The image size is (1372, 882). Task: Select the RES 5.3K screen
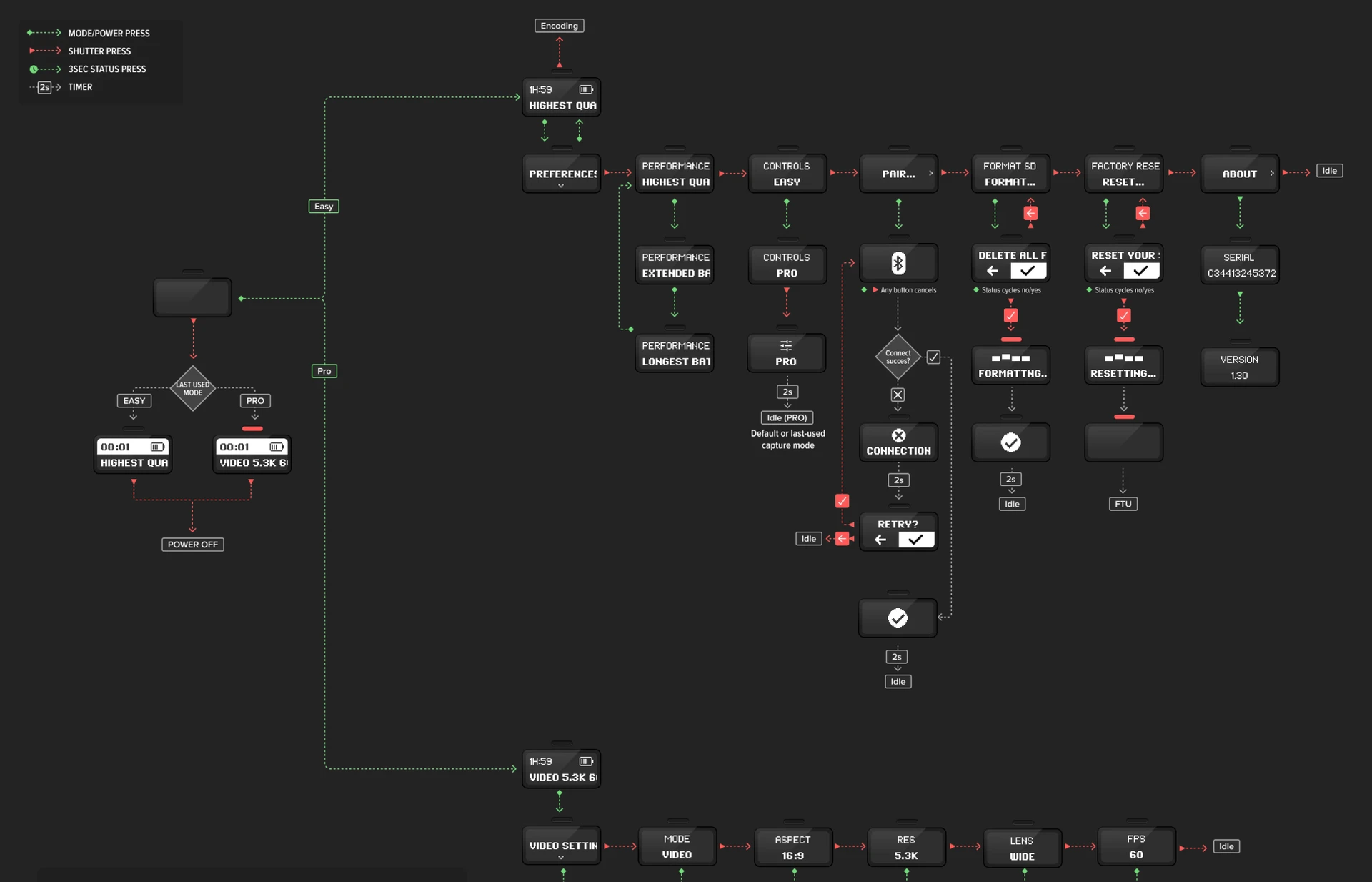[906, 848]
